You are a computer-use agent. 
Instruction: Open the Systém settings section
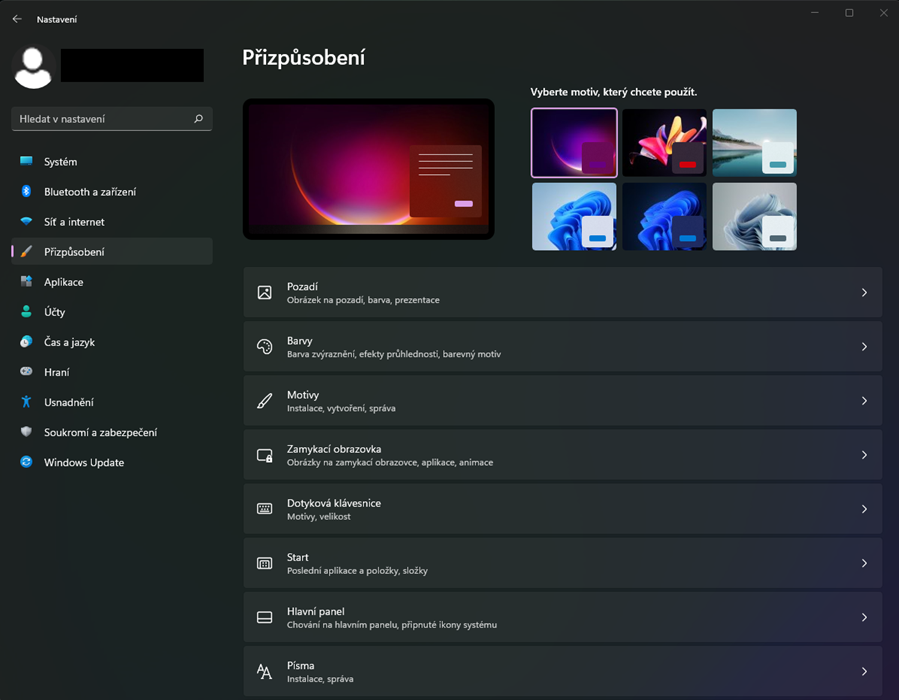[x=60, y=162]
